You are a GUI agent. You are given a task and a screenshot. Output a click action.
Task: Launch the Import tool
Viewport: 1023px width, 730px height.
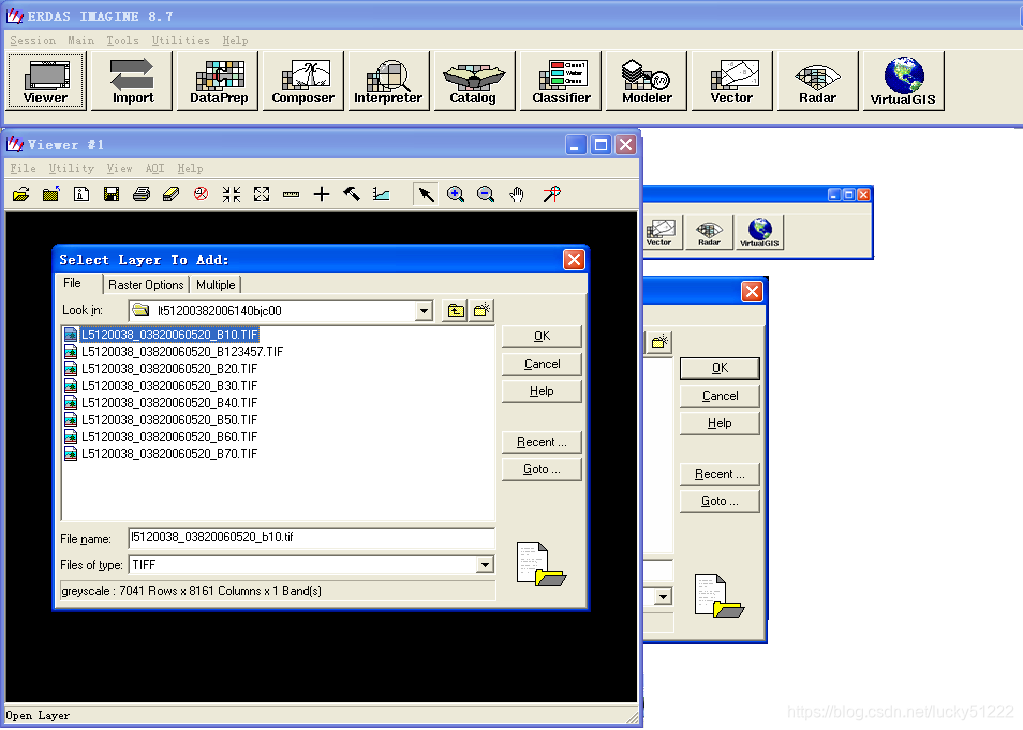tap(132, 82)
